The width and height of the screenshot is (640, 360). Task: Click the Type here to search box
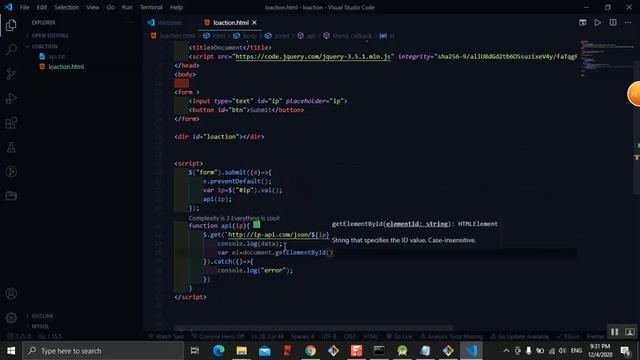pos(103,351)
